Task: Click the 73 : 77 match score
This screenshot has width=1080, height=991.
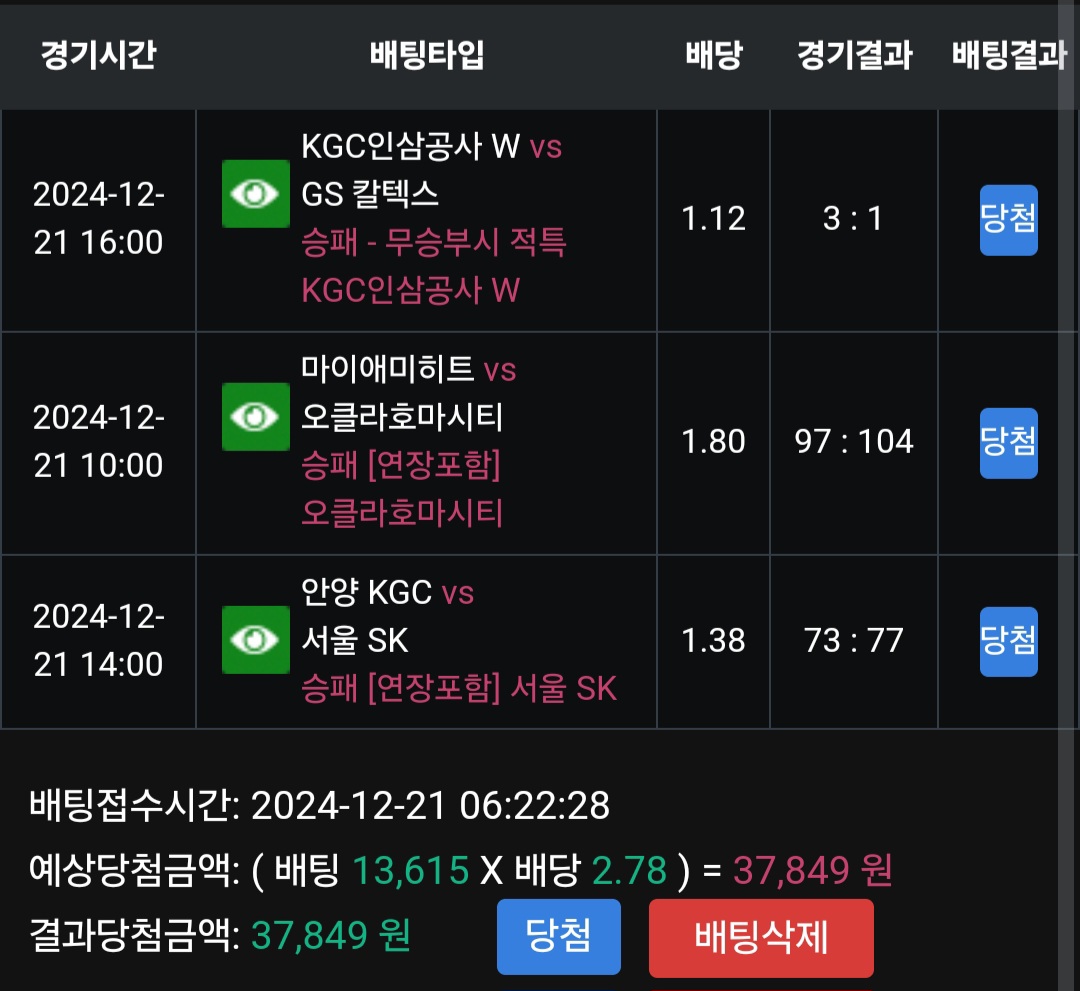Action: click(x=854, y=641)
